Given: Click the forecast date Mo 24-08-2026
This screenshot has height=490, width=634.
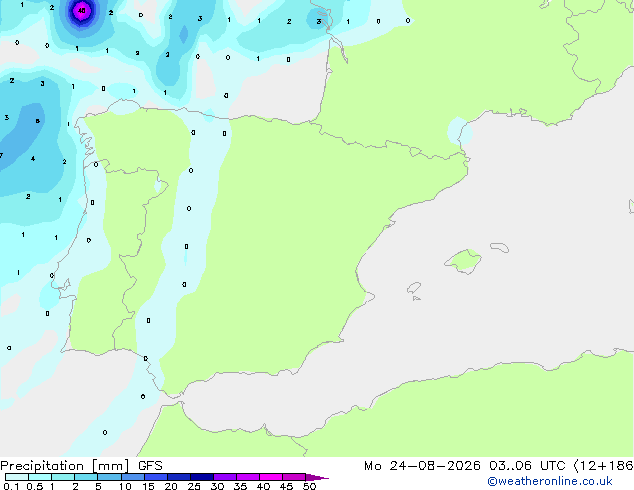Looking at the screenshot, I should 422,466.
